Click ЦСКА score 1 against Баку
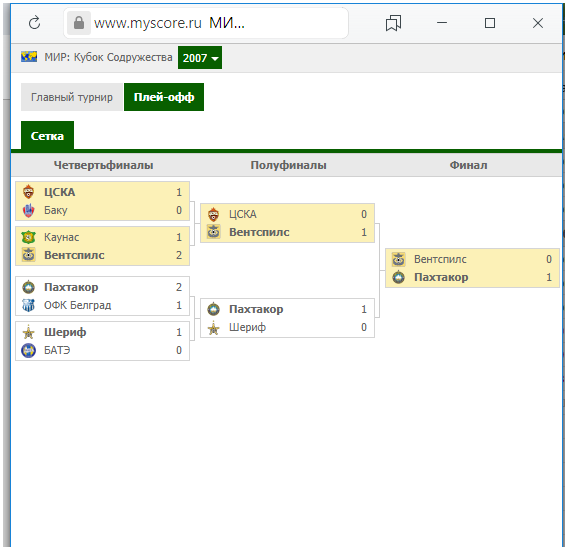The height and width of the screenshot is (547, 565). tap(179, 192)
